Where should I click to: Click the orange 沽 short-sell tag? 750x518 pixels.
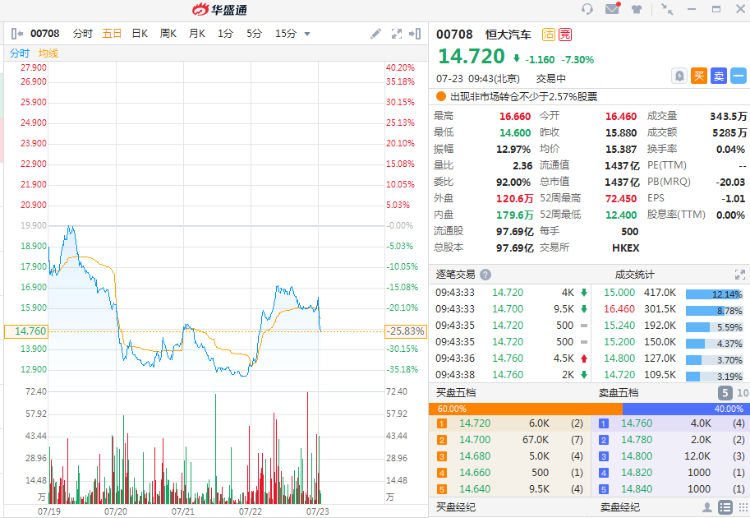[x=548, y=34]
